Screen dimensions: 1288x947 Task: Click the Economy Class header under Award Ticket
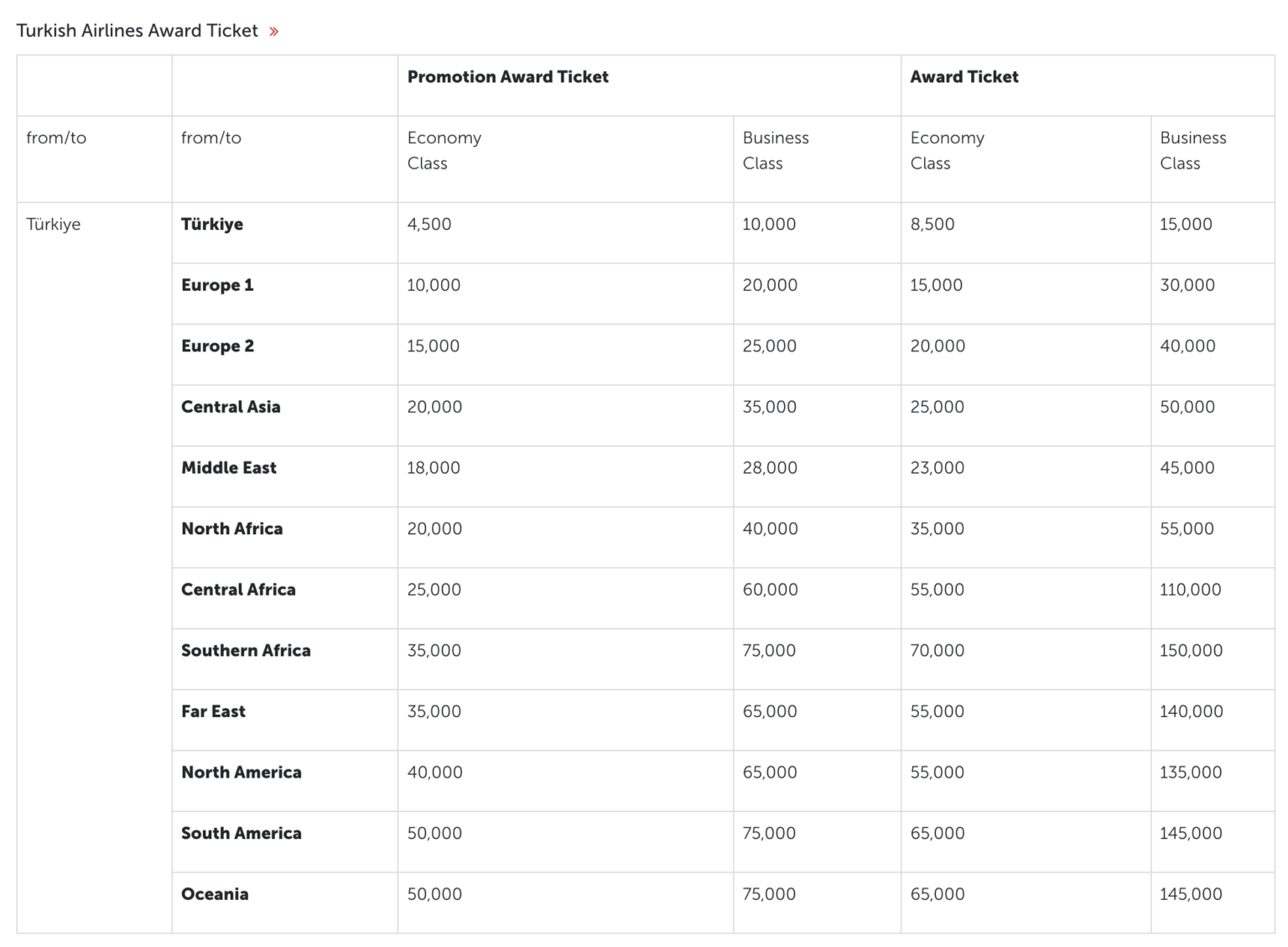(x=948, y=150)
